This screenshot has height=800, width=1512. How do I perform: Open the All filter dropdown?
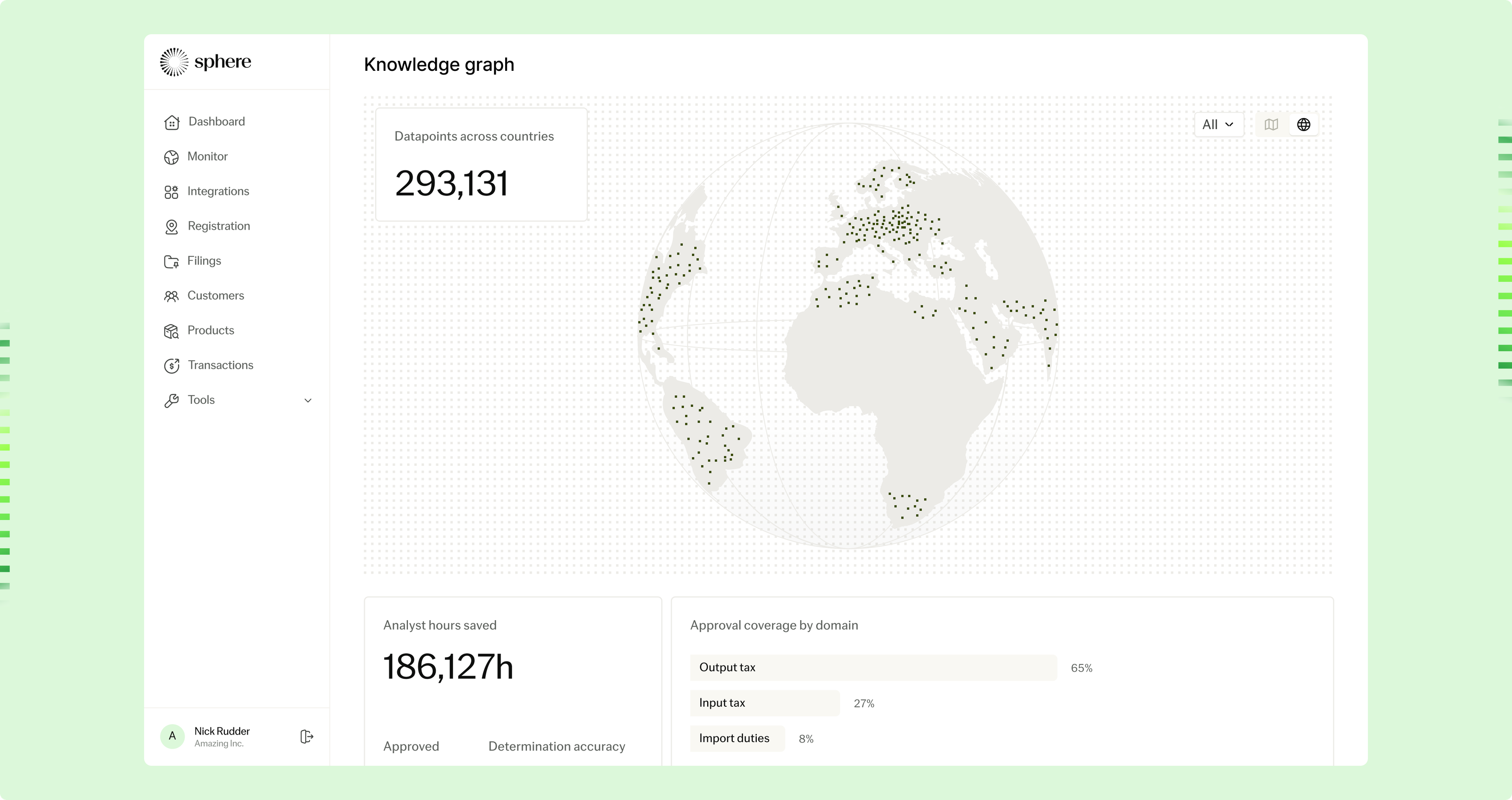tap(1219, 124)
